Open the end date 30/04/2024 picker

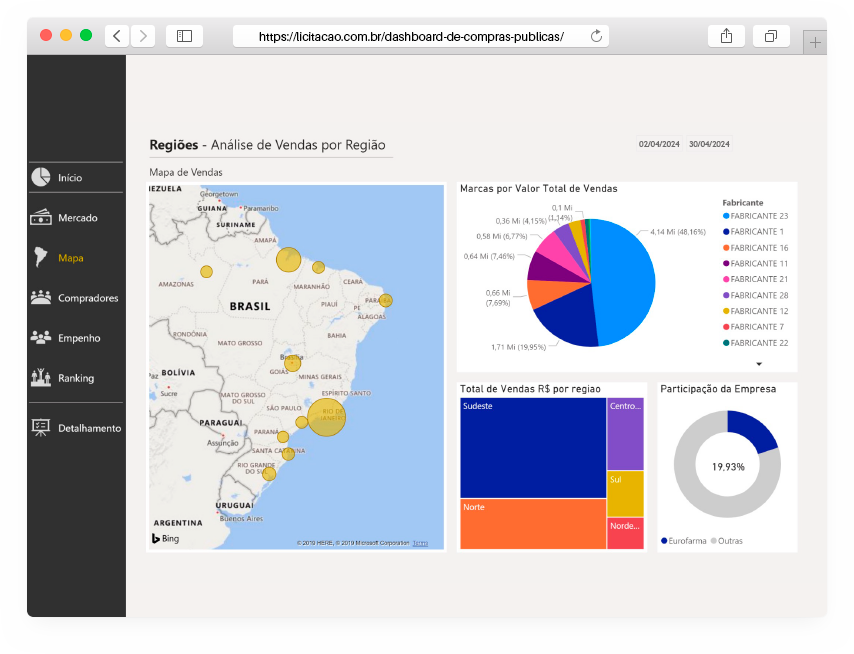[709, 144]
